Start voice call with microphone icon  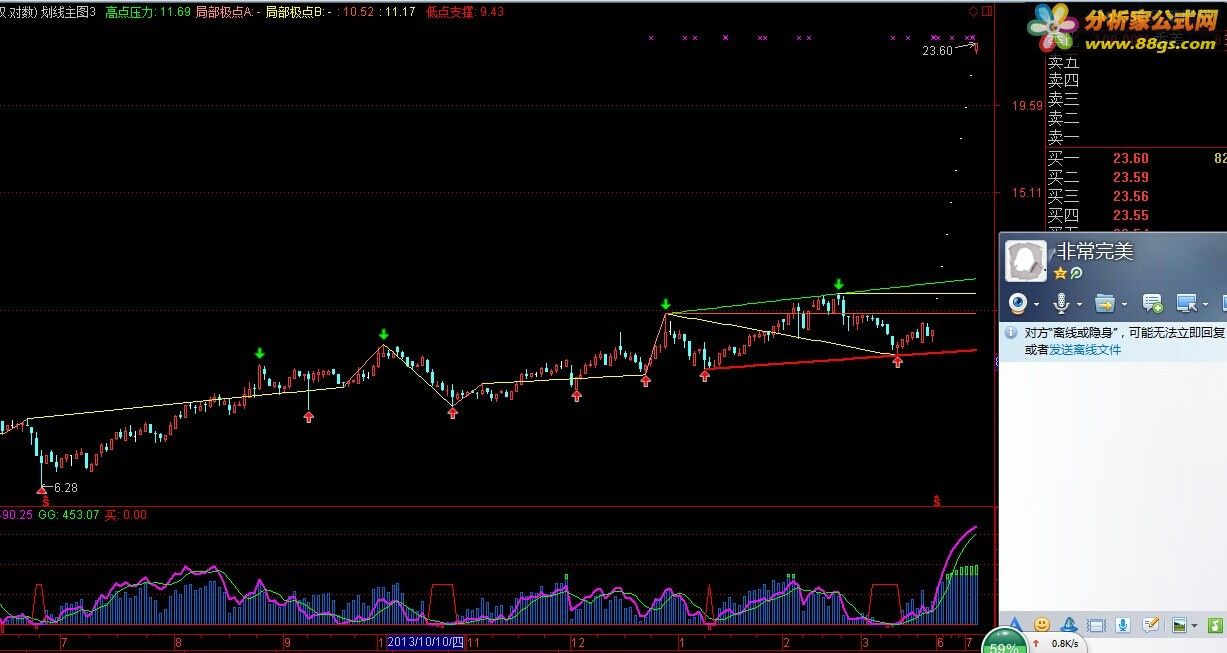click(1061, 303)
